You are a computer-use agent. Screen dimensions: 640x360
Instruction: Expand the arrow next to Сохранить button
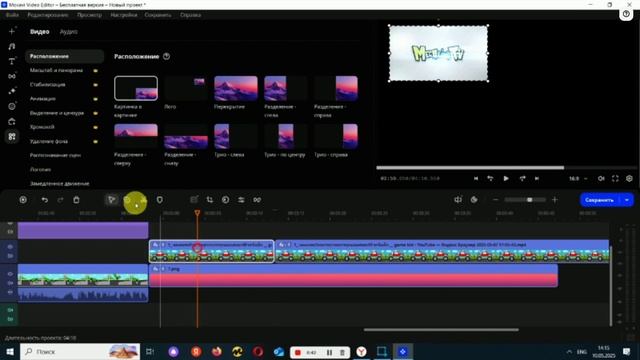coord(627,200)
